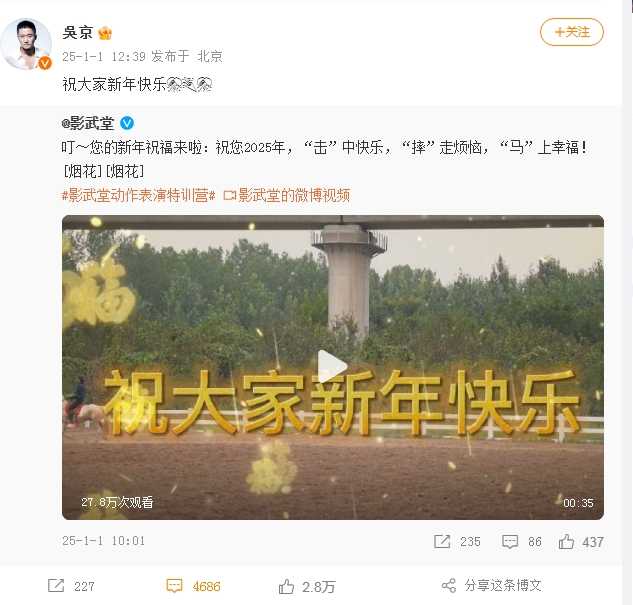The height and width of the screenshot is (605, 633).
Task: Open 吴京's profile avatar
Action: pyautogui.click(x=26, y=44)
